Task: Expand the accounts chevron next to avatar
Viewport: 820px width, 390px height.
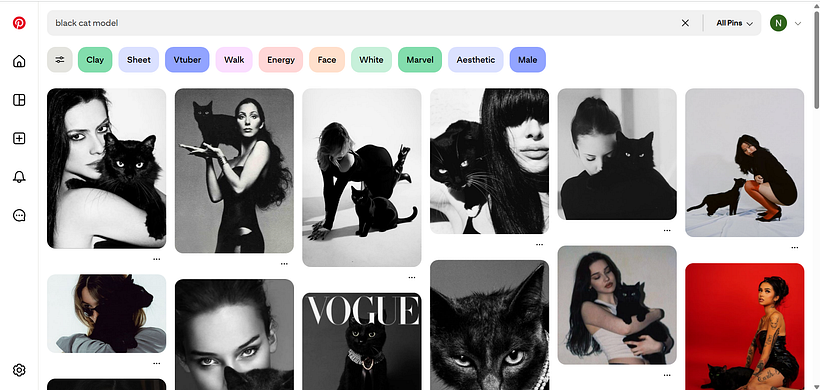Action: tap(798, 23)
